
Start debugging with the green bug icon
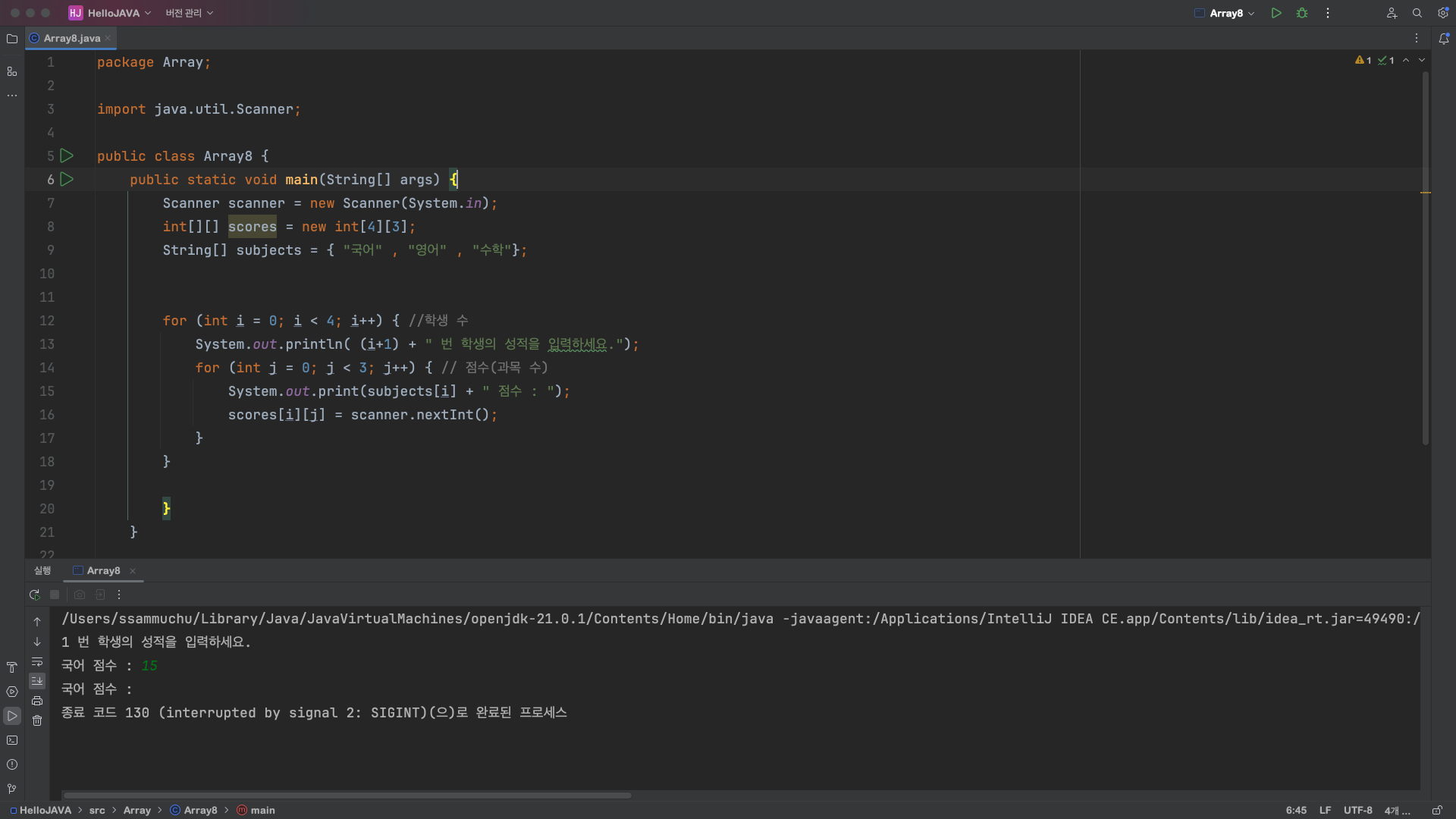1302,13
